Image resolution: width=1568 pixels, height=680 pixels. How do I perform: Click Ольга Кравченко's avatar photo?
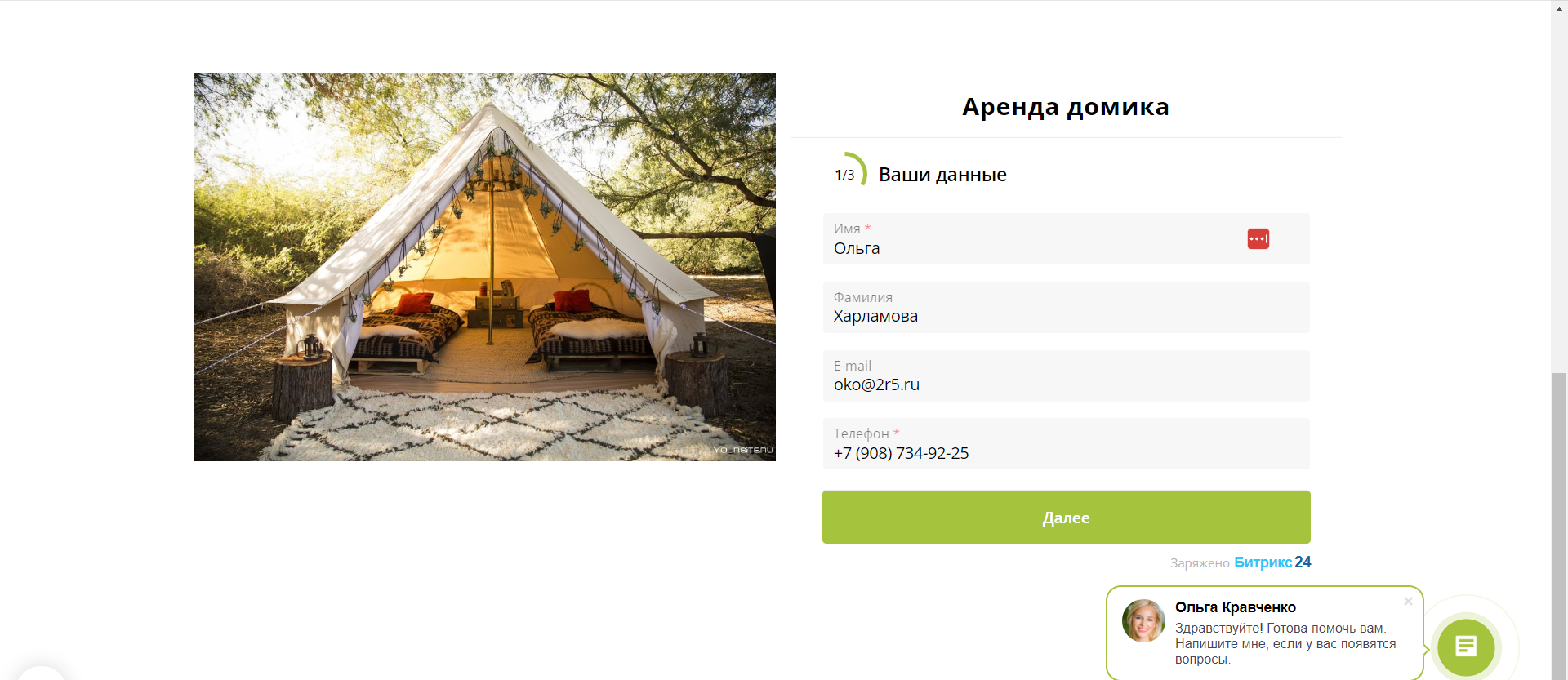[1143, 621]
